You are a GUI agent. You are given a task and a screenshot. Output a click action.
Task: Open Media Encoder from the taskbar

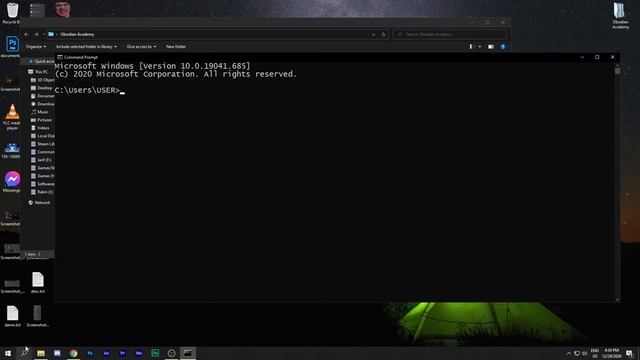click(139, 353)
